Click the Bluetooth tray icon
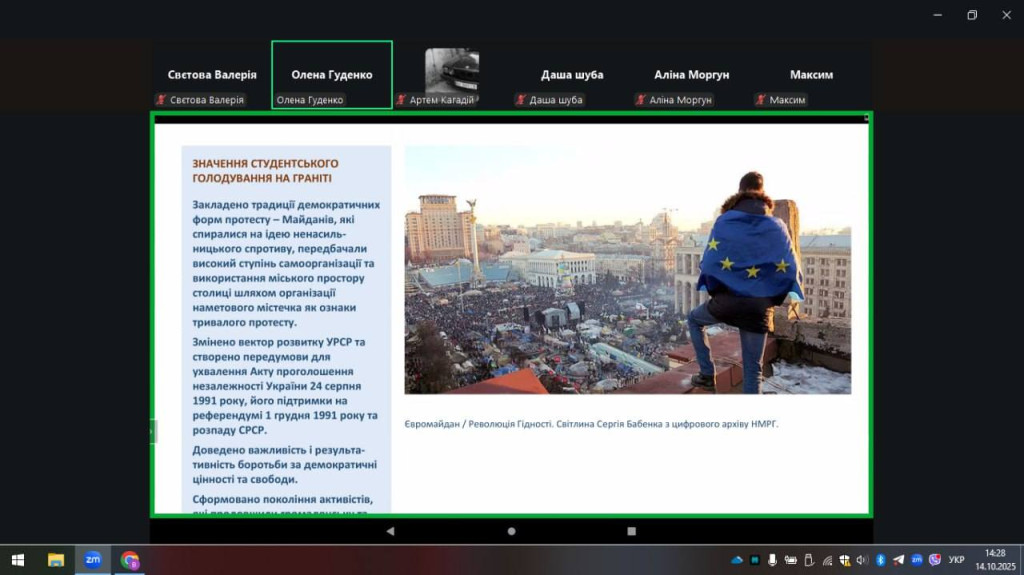1024x575 pixels. [881, 560]
